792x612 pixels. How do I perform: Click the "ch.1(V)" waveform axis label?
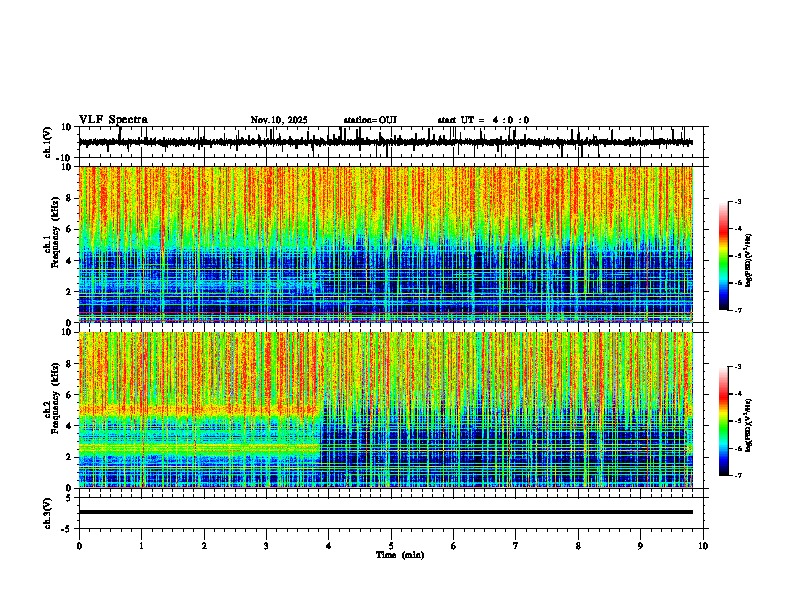point(48,142)
